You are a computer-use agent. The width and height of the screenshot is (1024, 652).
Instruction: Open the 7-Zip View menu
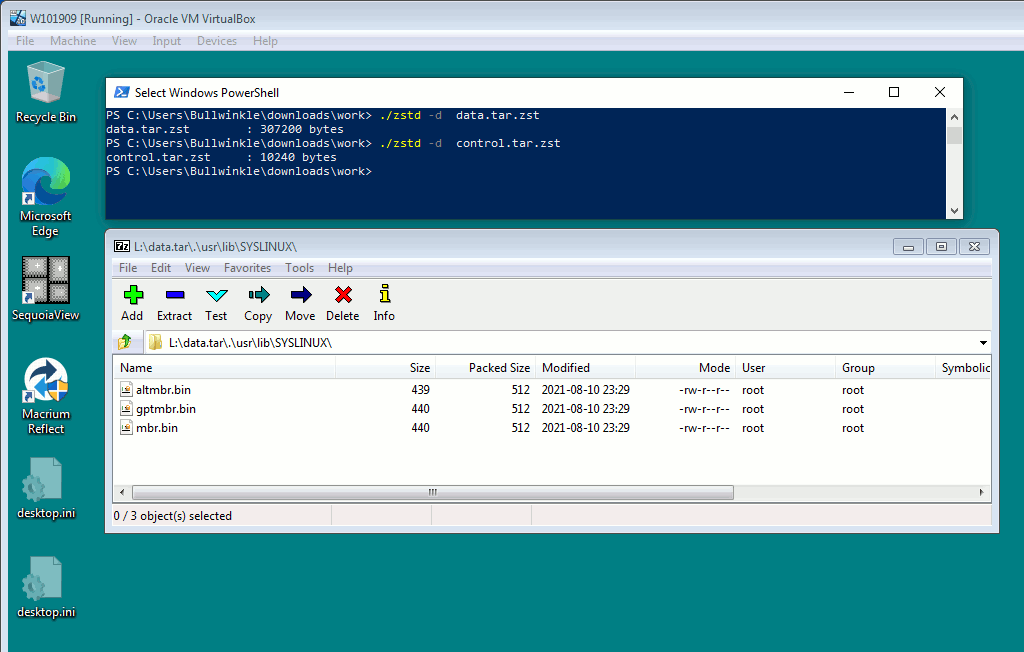[x=197, y=268]
